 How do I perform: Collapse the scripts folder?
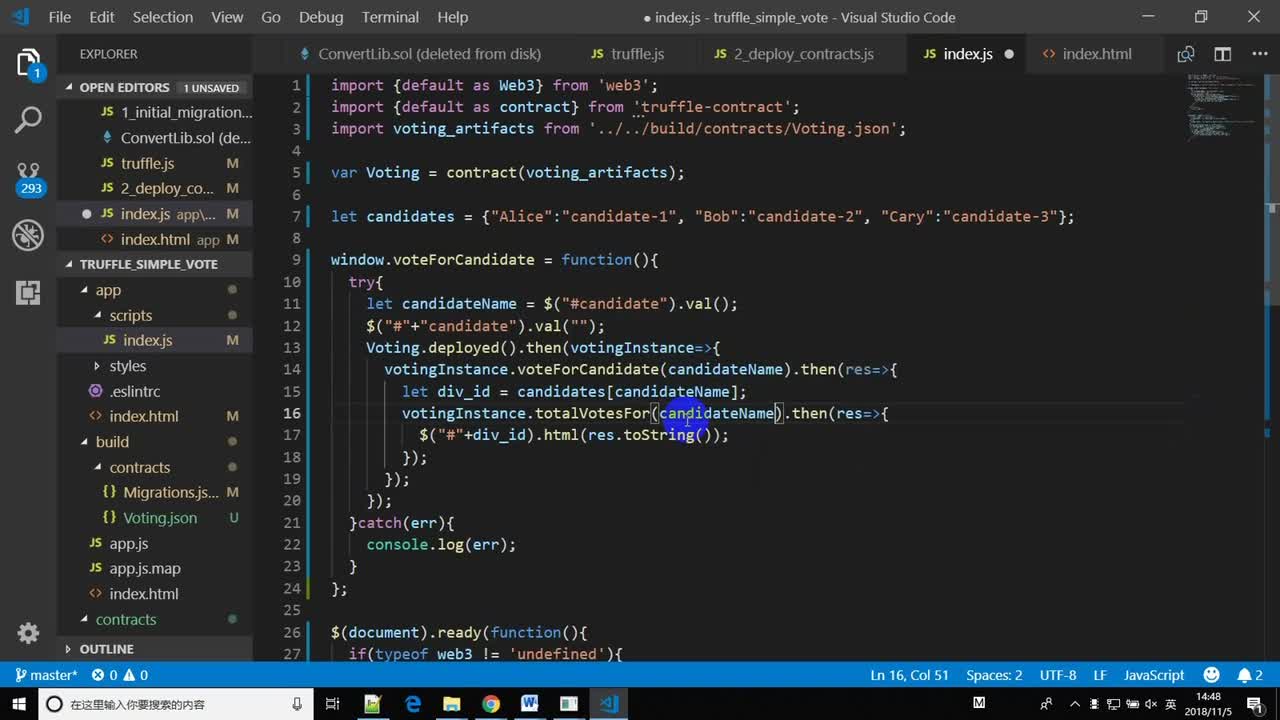(130, 315)
